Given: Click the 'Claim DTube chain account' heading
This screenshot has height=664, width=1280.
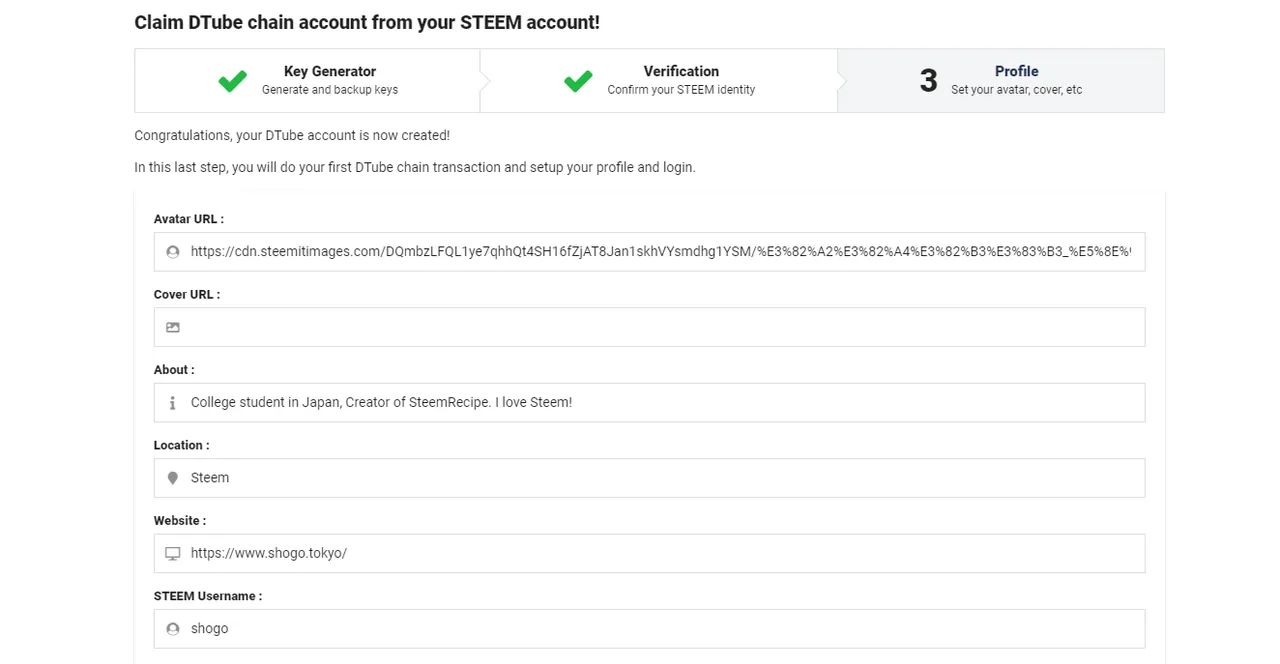Looking at the screenshot, I should [367, 22].
